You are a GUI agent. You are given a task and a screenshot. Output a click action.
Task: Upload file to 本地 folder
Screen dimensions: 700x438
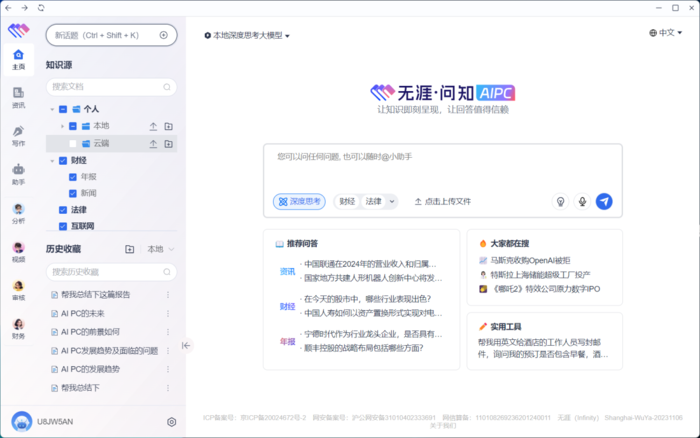[153, 126]
